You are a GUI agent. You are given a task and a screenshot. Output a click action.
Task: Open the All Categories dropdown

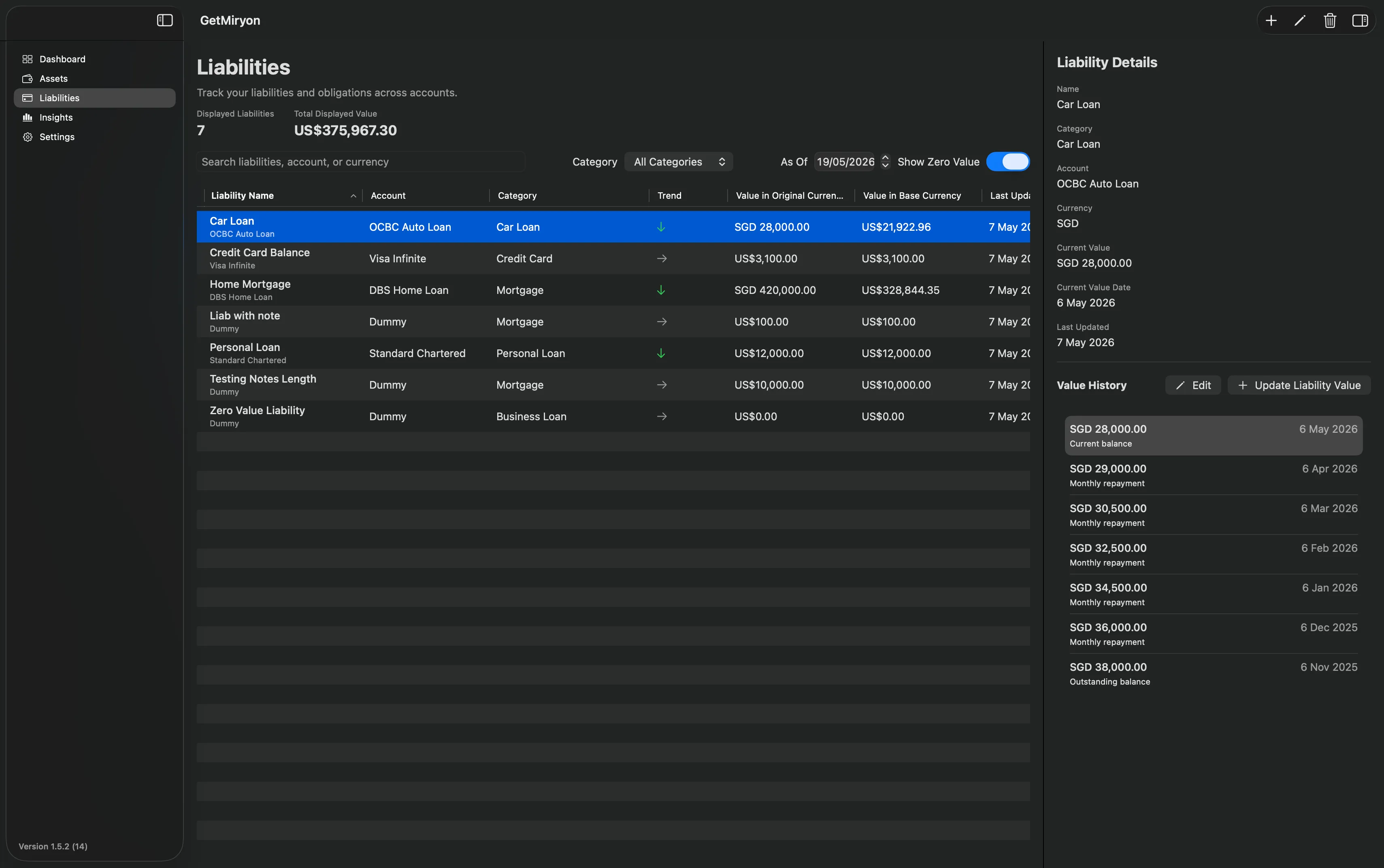[679, 162]
